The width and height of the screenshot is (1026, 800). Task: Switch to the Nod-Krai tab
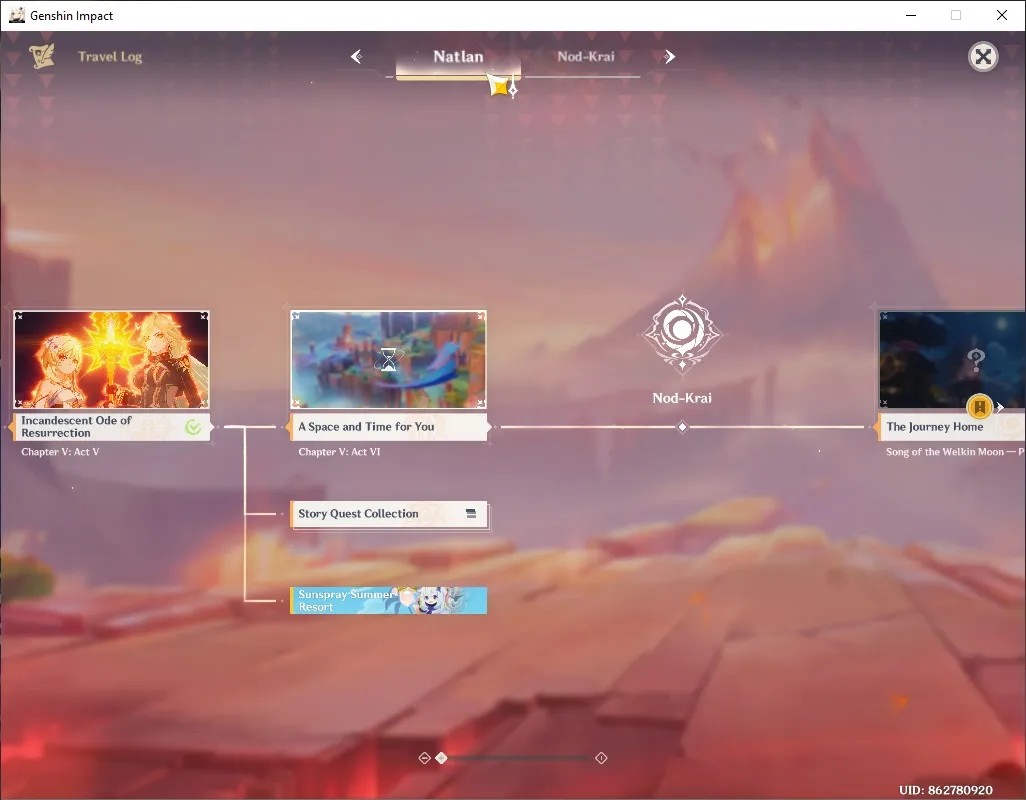586,57
